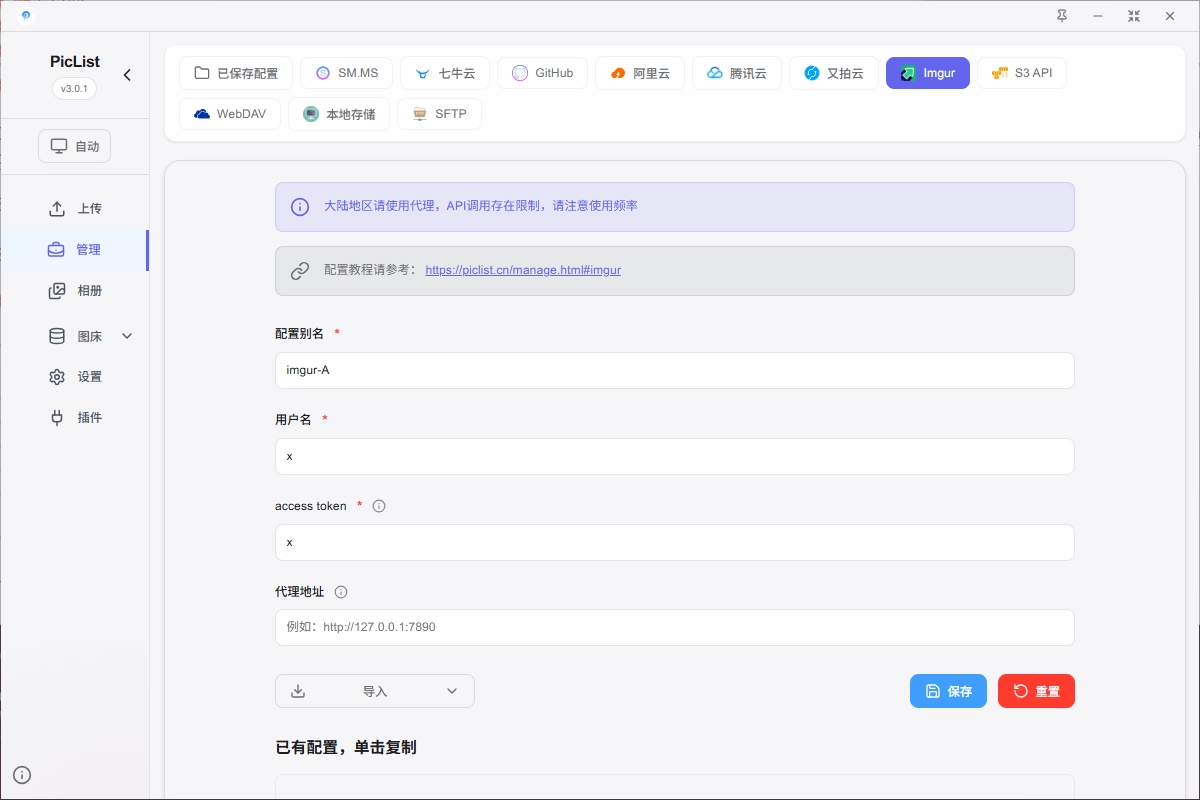
Task: Open the 相册 gallery page
Action: (x=75, y=291)
